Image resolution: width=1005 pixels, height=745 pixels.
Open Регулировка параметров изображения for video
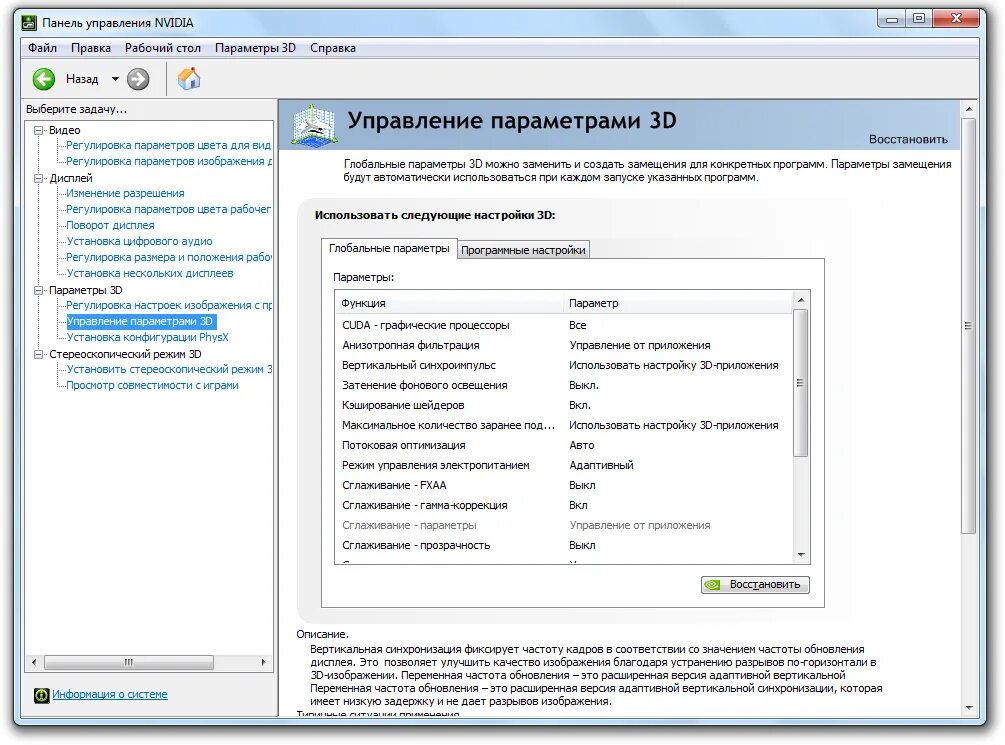[x=169, y=162]
